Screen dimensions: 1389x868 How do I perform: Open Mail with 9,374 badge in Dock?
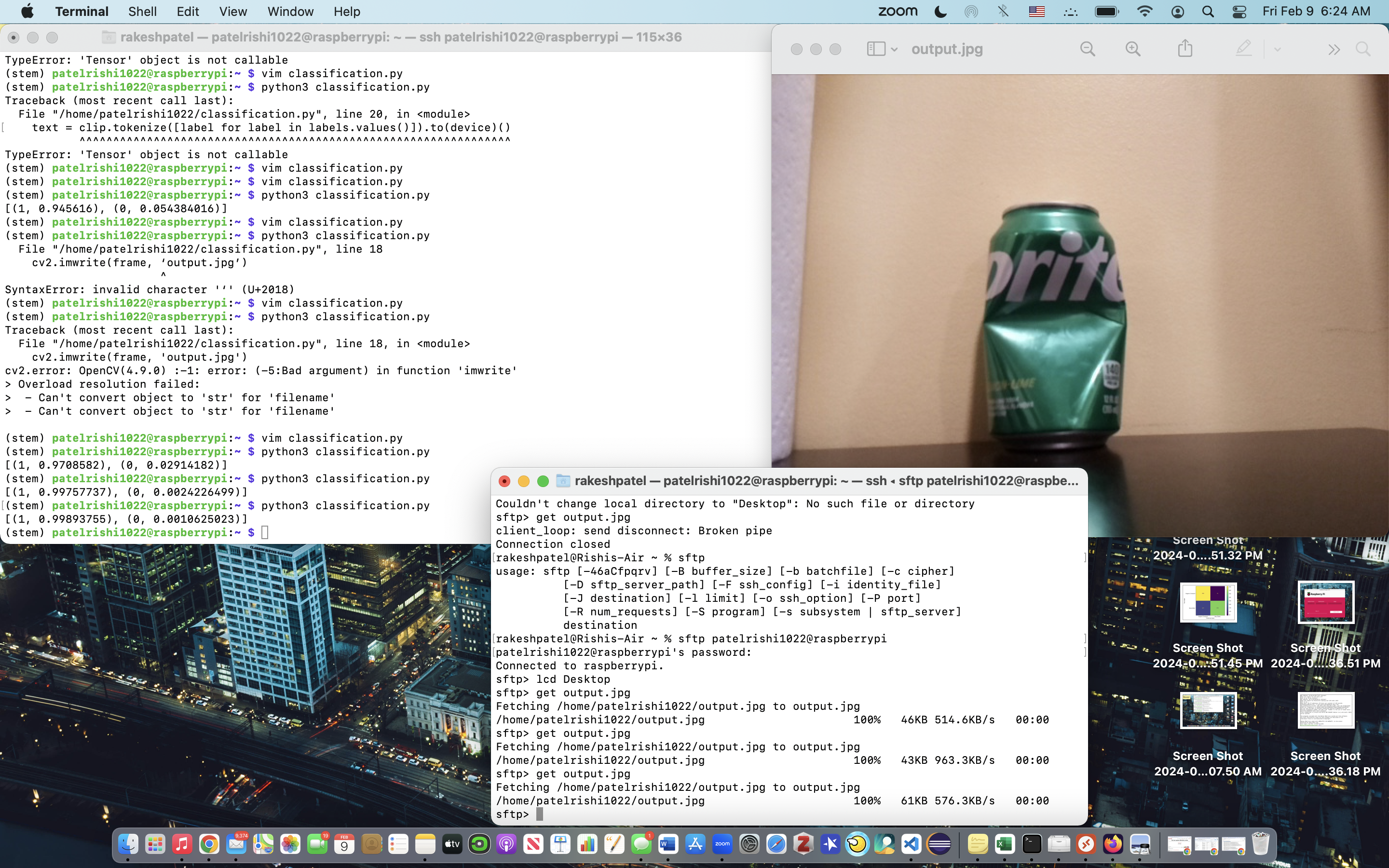(x=236, y=844)
